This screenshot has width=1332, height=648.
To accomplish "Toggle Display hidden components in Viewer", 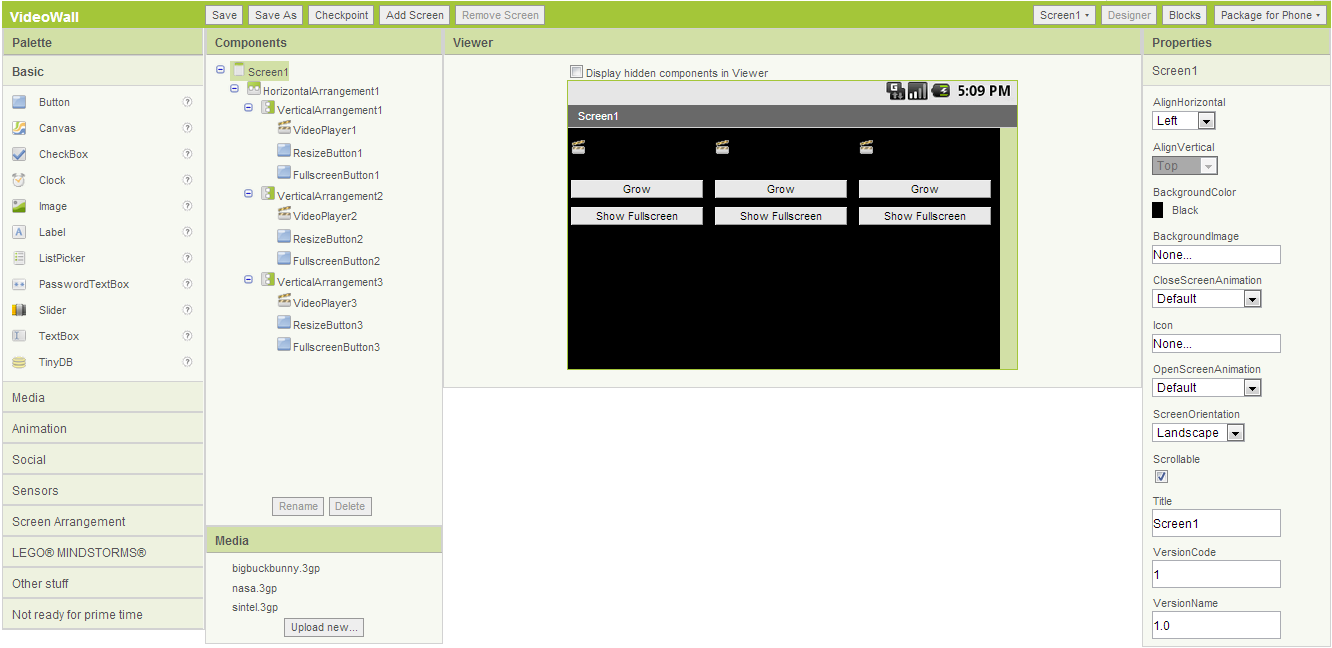I will click(576, 72).
